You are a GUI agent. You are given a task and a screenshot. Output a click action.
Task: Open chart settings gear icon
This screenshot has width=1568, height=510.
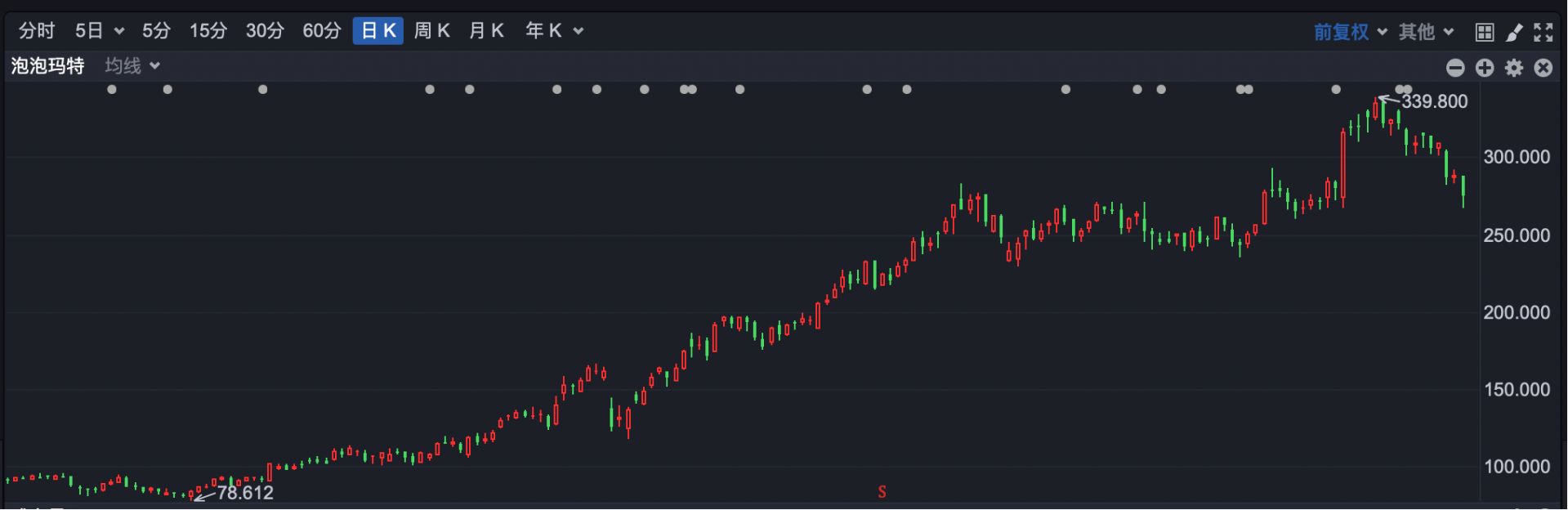pyautogui.click(x=1513, y=68)
